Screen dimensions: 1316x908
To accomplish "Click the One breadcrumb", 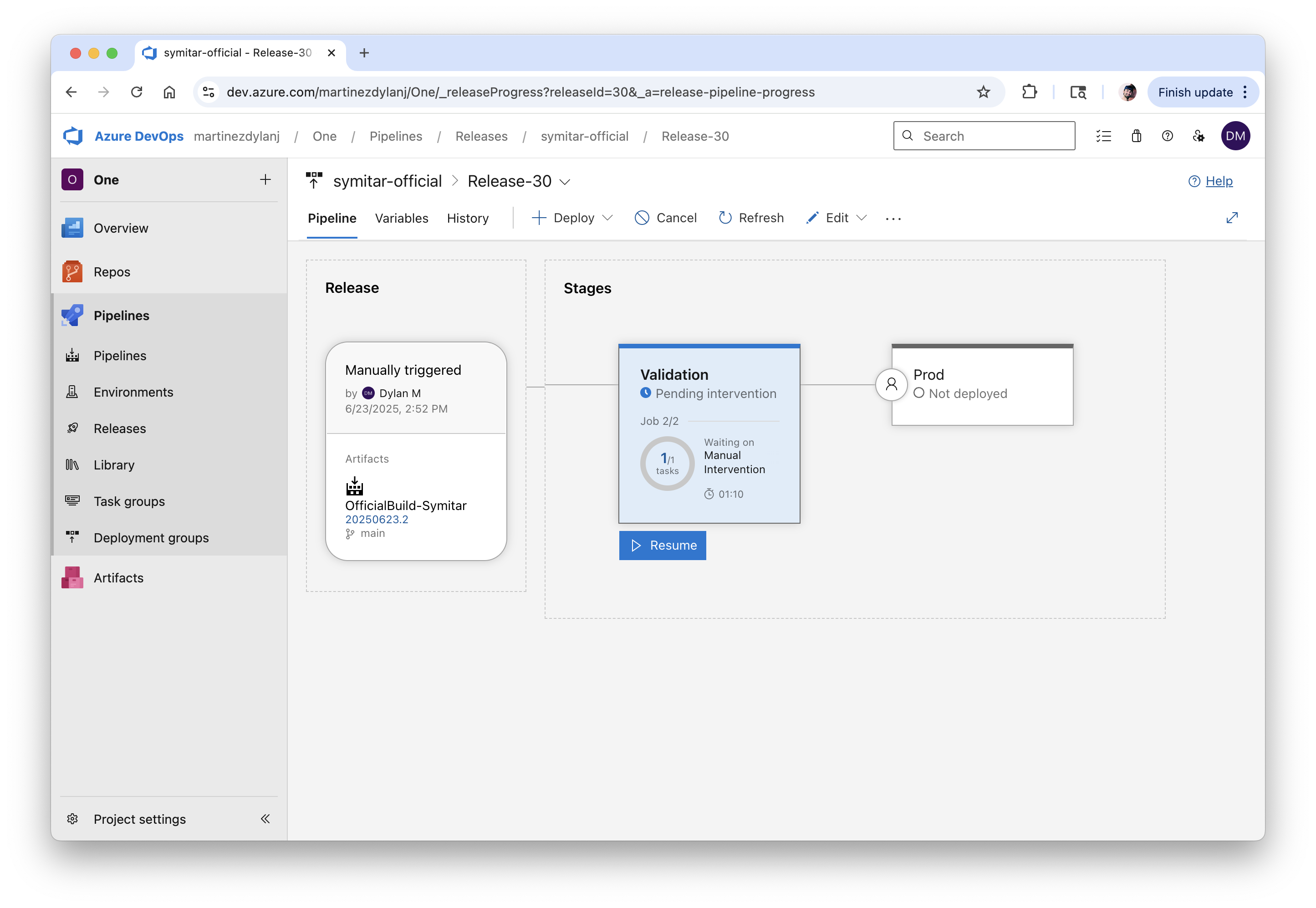I will point(324,136).
